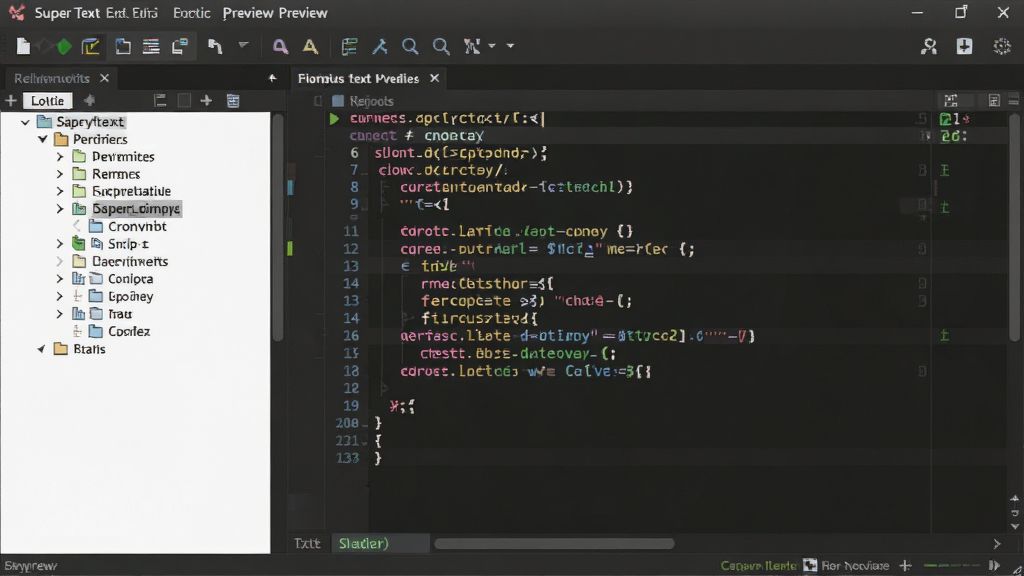Click the layout icon above the editor's right gutter
Image resolution: width=1024 pixels, height=576 pixels.
951,101
